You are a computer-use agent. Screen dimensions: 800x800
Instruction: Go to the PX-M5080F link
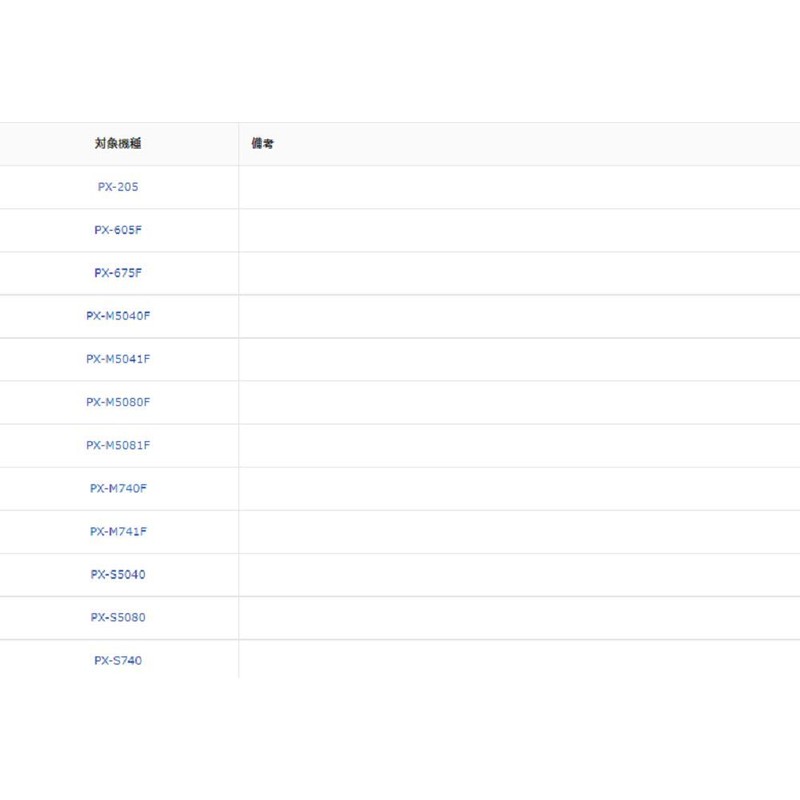click(118, 402)
